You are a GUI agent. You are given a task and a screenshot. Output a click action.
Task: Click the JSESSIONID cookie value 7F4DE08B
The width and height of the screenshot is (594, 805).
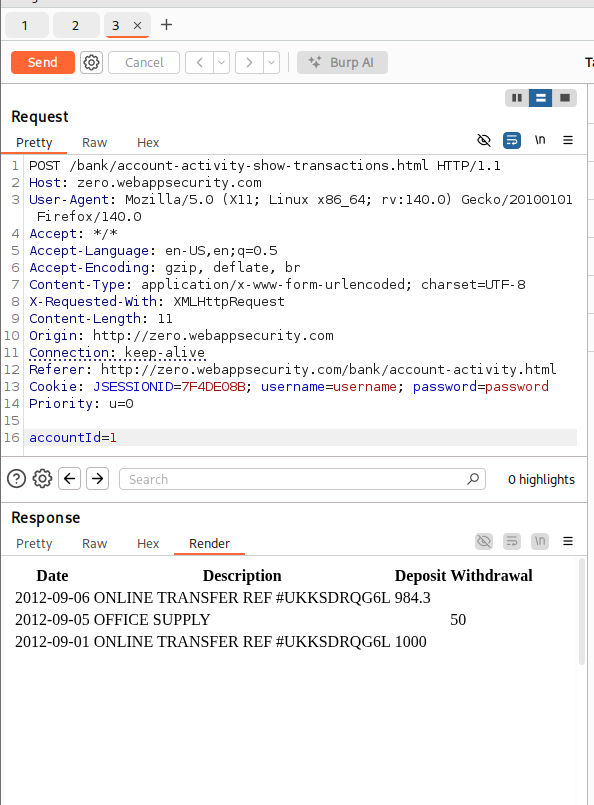[214, 387]
